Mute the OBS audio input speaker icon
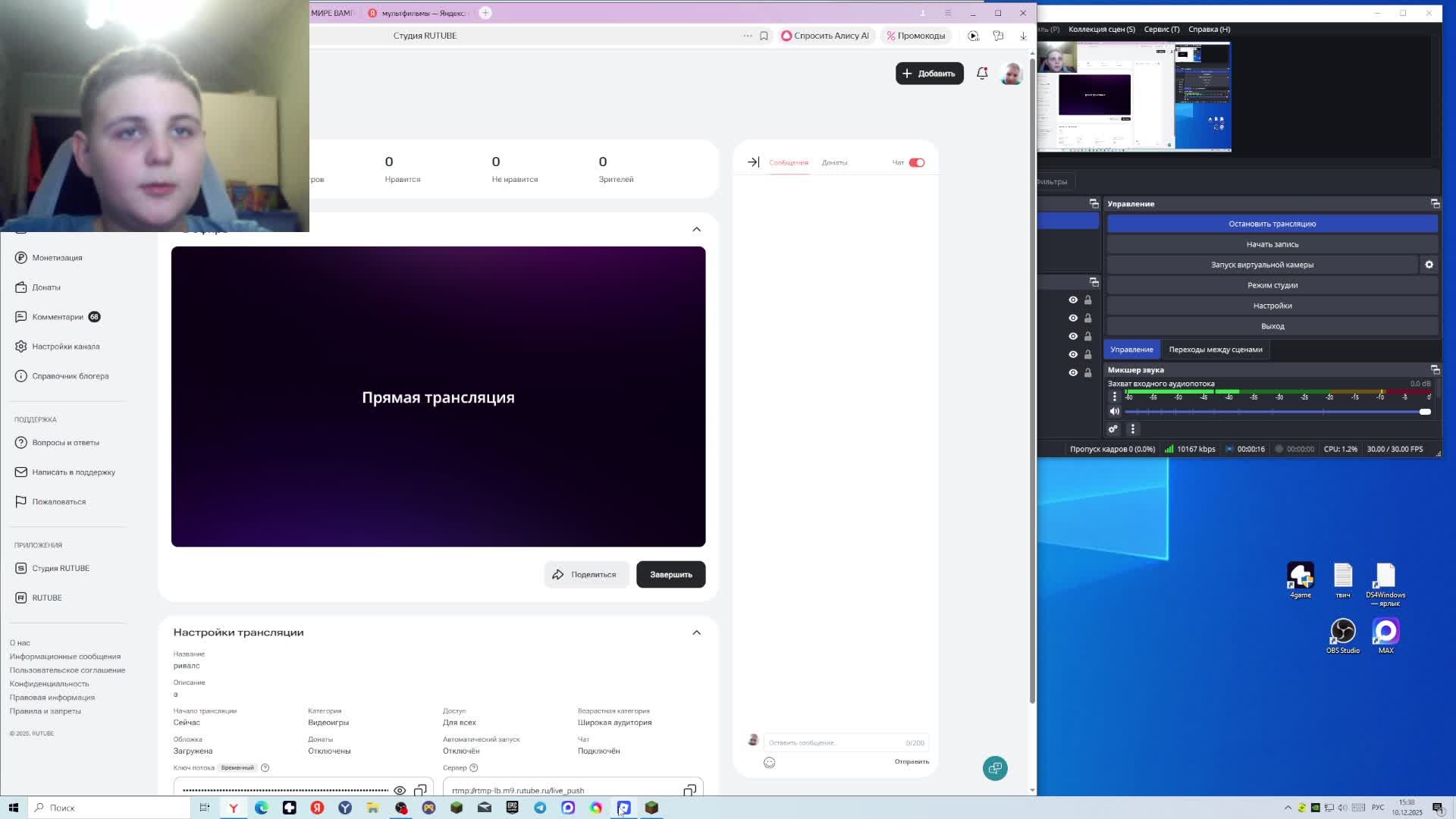 (x=1114, y=412)
